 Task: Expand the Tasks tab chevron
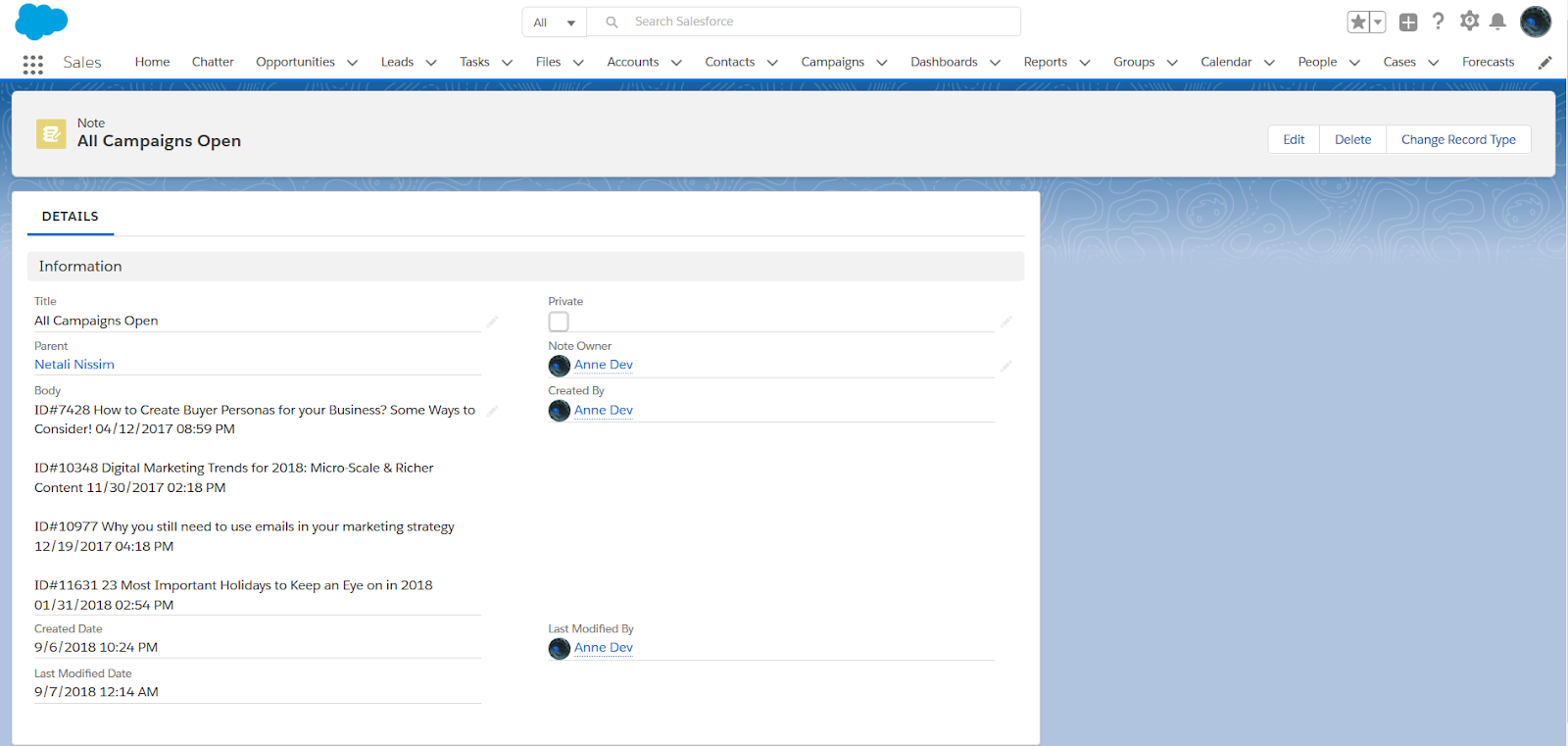(508, 63)
